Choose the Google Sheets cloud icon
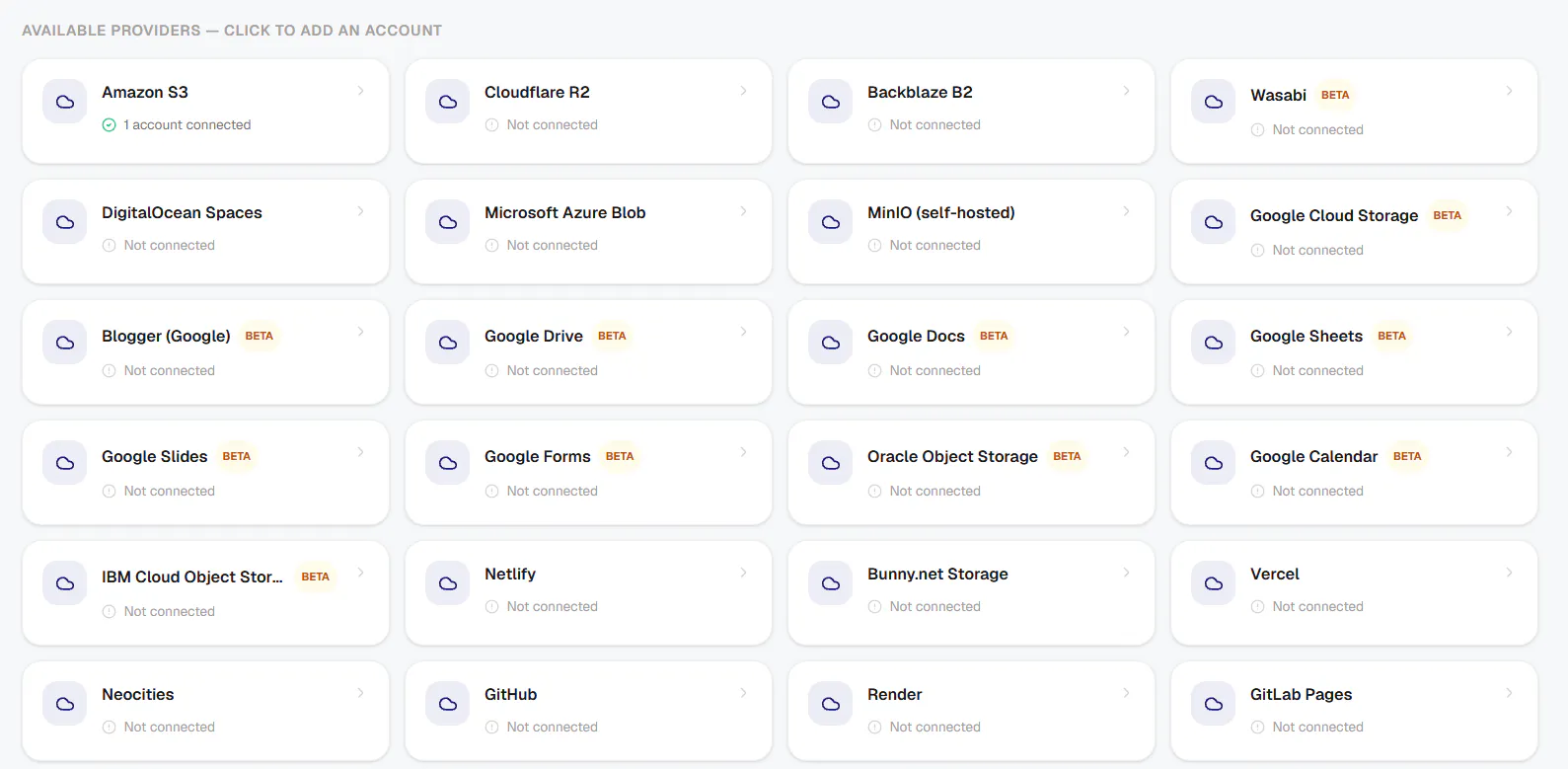This screenshot has height=769, width=1568. (x=1214, y=343)
